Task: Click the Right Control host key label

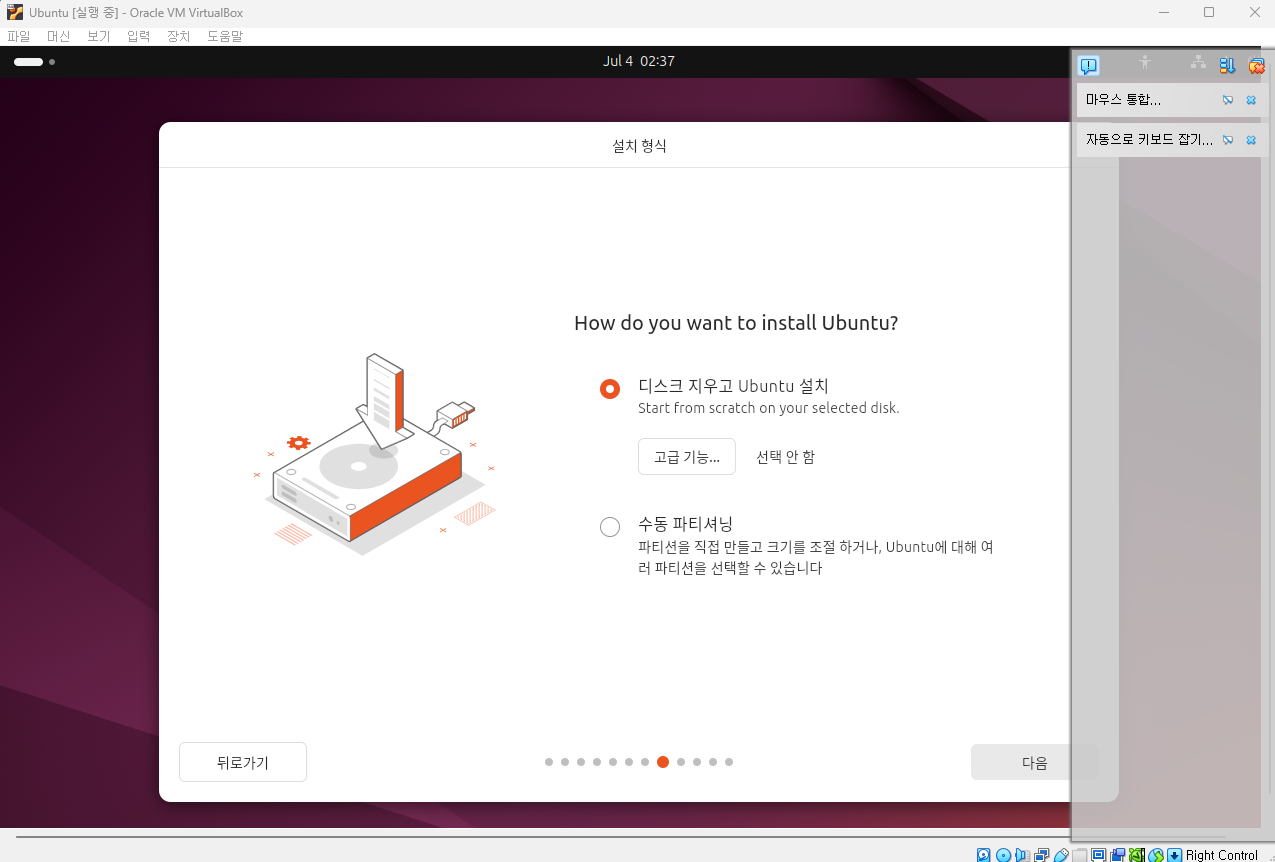Action: [1221, 855]
